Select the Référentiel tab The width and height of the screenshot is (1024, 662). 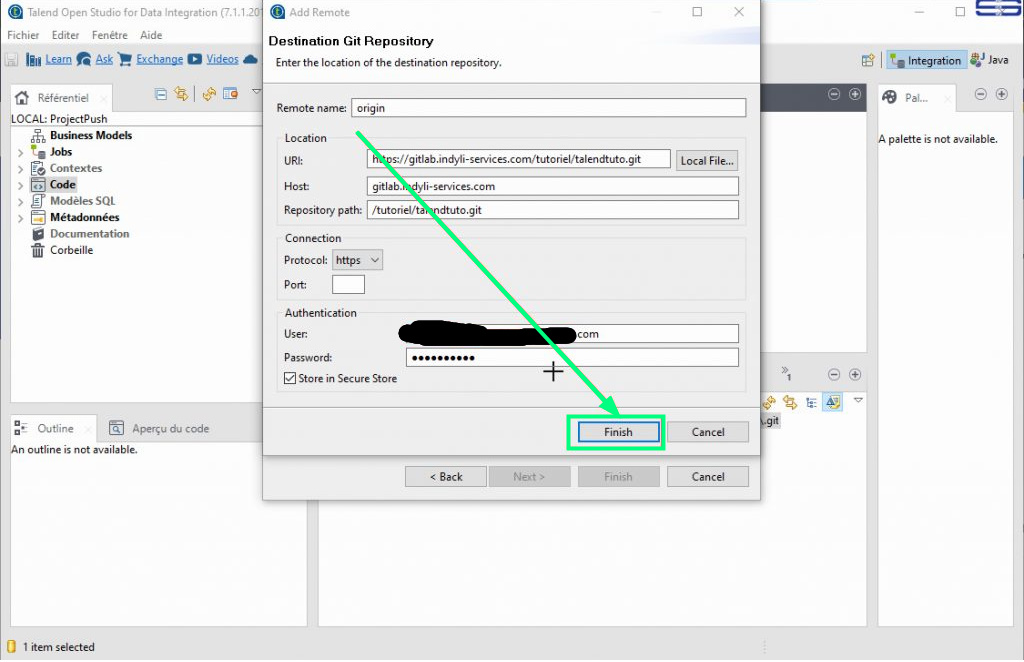tap(63, 98)
